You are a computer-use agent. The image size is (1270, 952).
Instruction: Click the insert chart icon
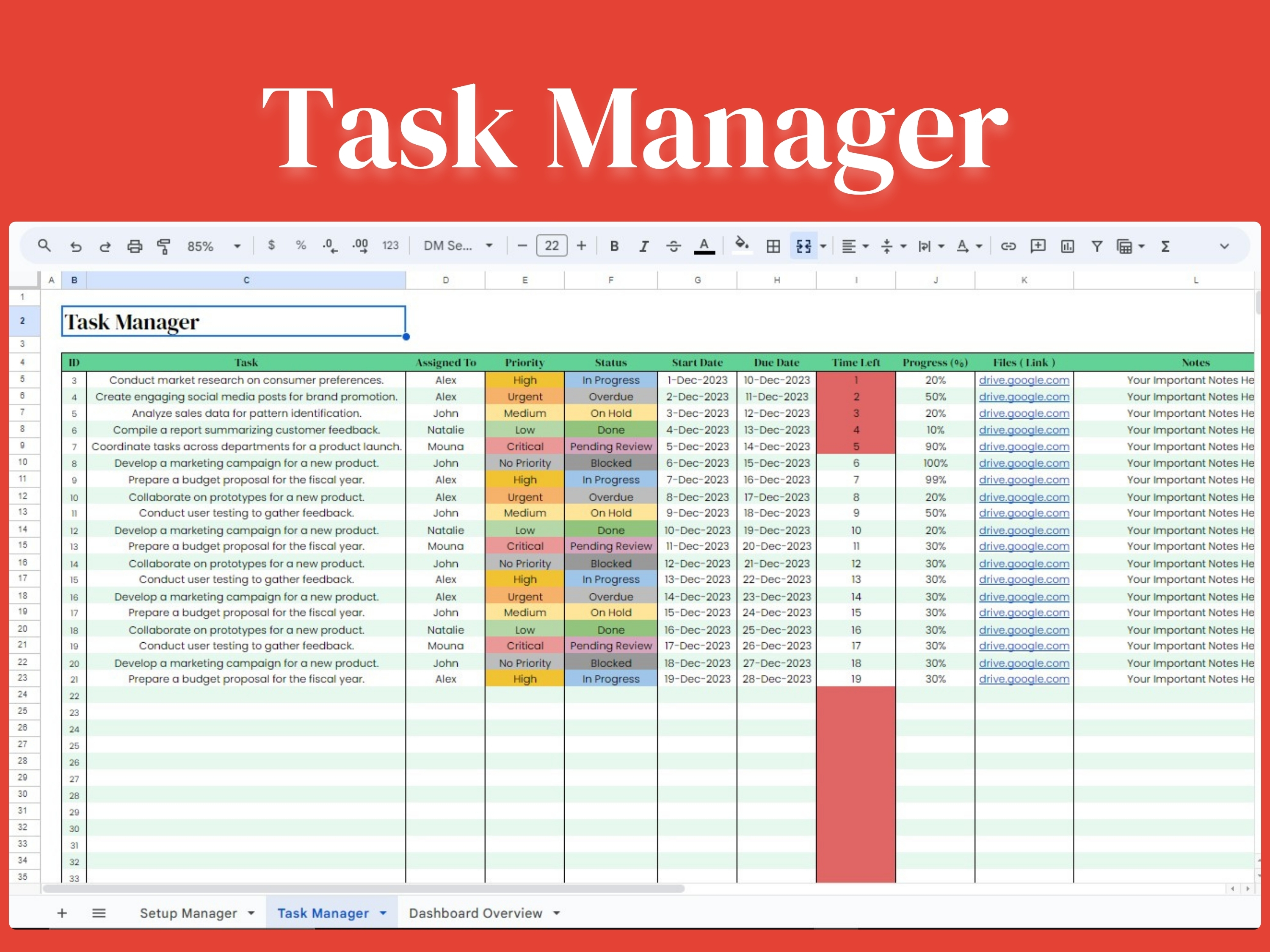(1067, 246)
